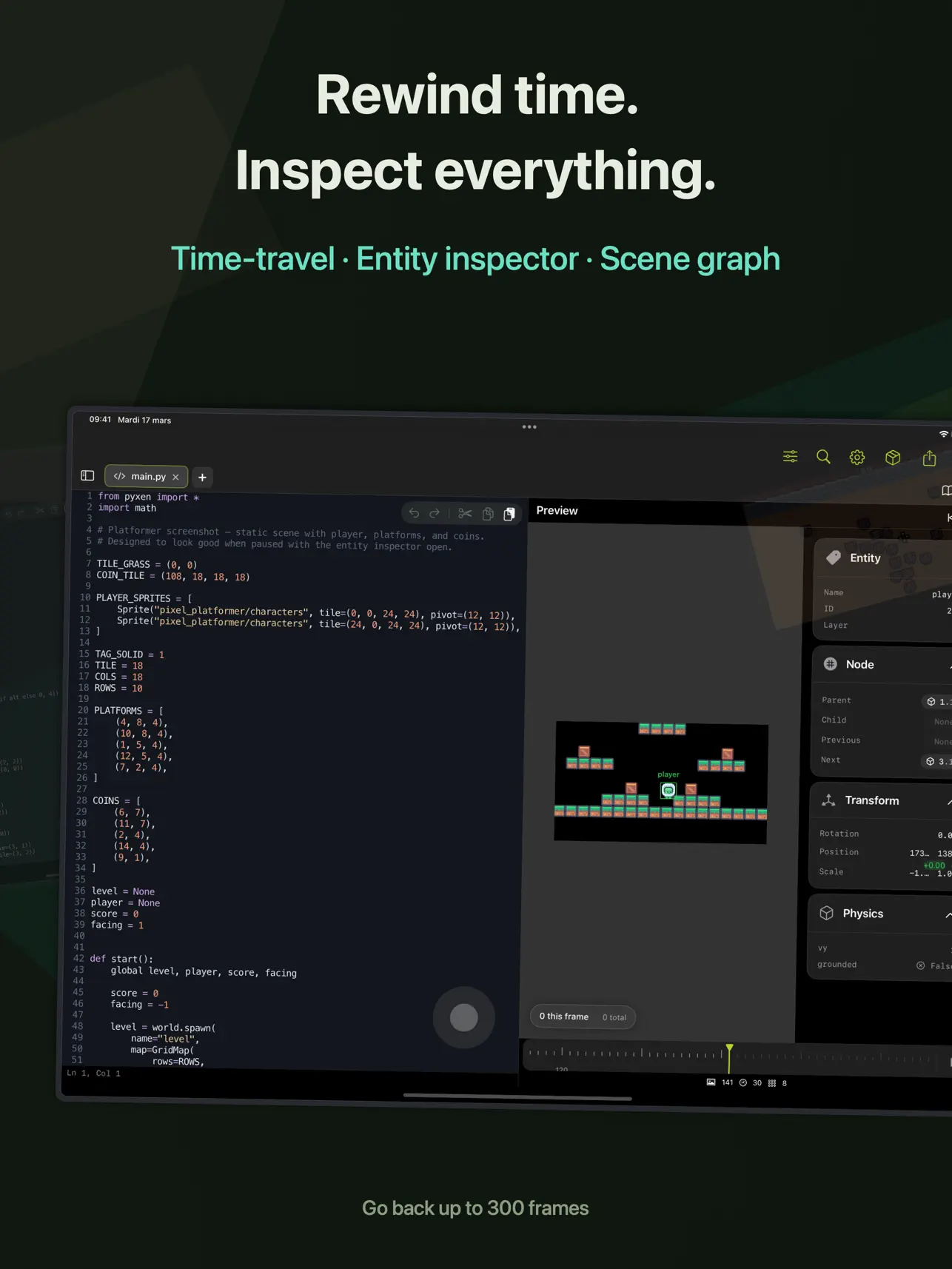Click the Preview panel title
Image resolution: width=952 pixels, height=1269 pixels.
point(557,510)
